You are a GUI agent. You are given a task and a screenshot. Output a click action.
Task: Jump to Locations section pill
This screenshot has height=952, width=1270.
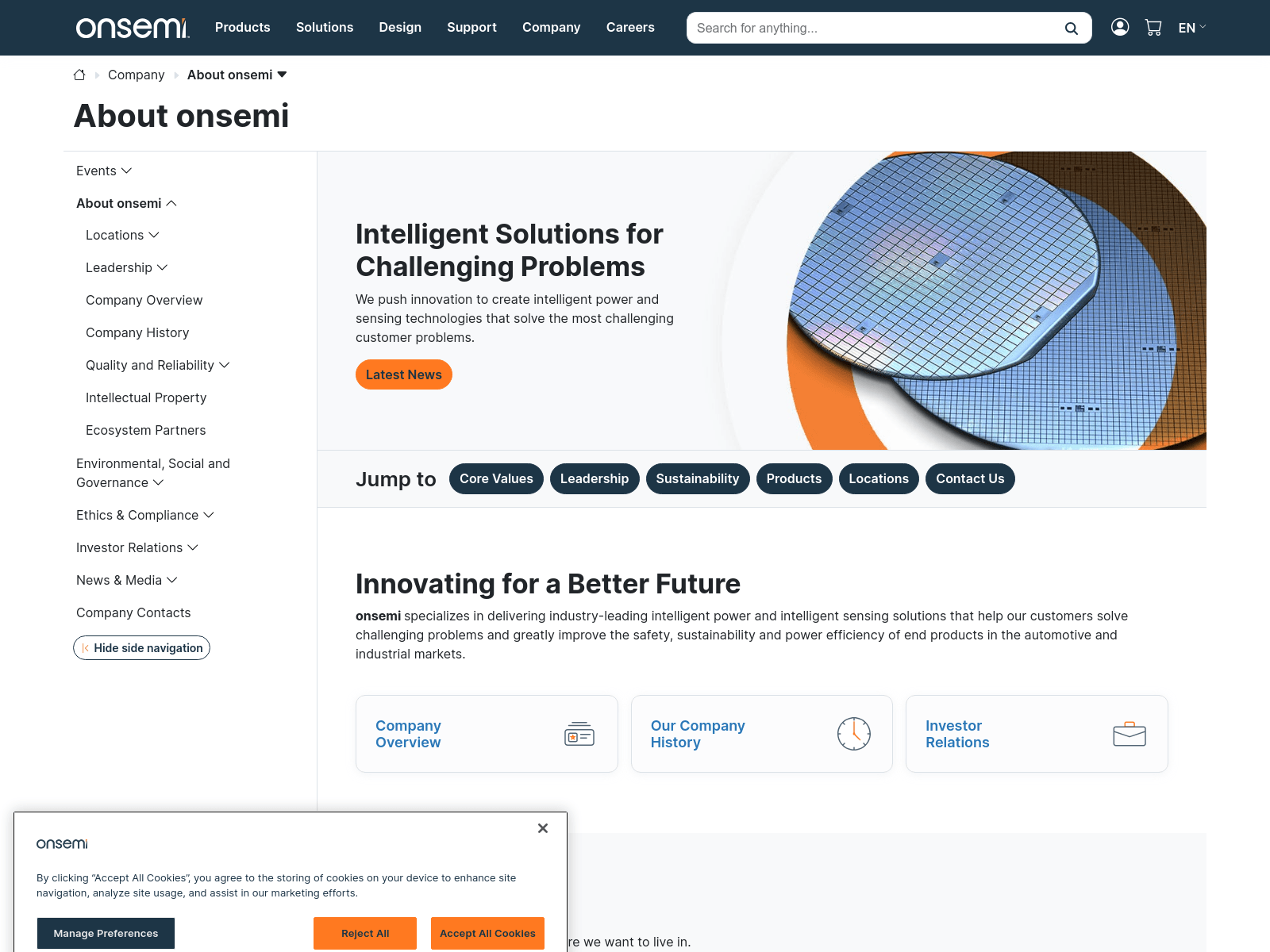tap(879, 478)
